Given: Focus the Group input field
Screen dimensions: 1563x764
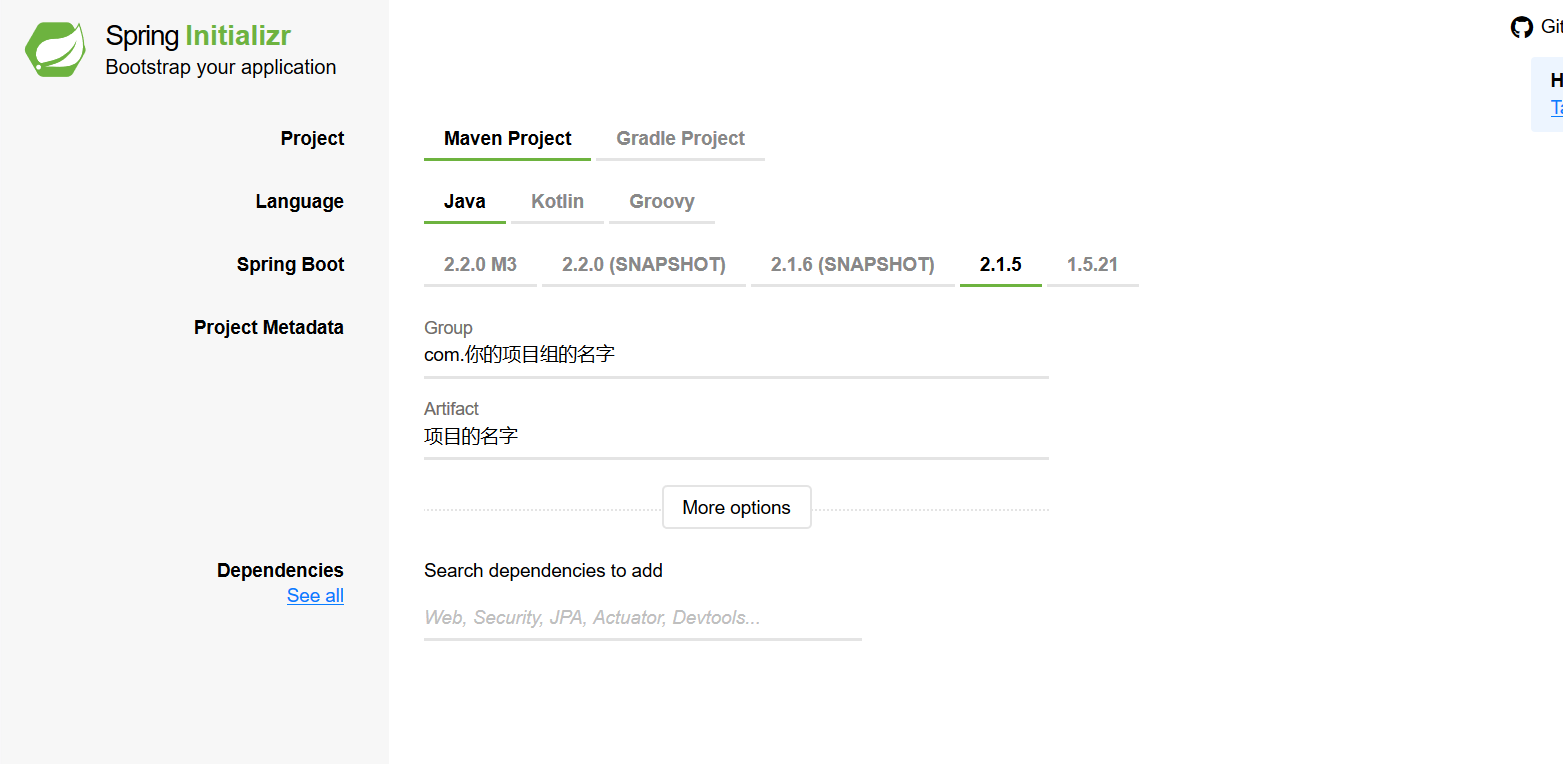Looking at the screenshot, I should 735,355.
